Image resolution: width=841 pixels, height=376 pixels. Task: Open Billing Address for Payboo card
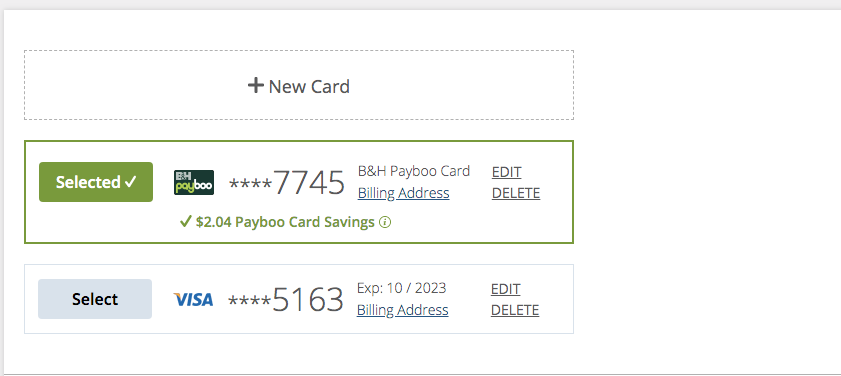pos(403,193)
